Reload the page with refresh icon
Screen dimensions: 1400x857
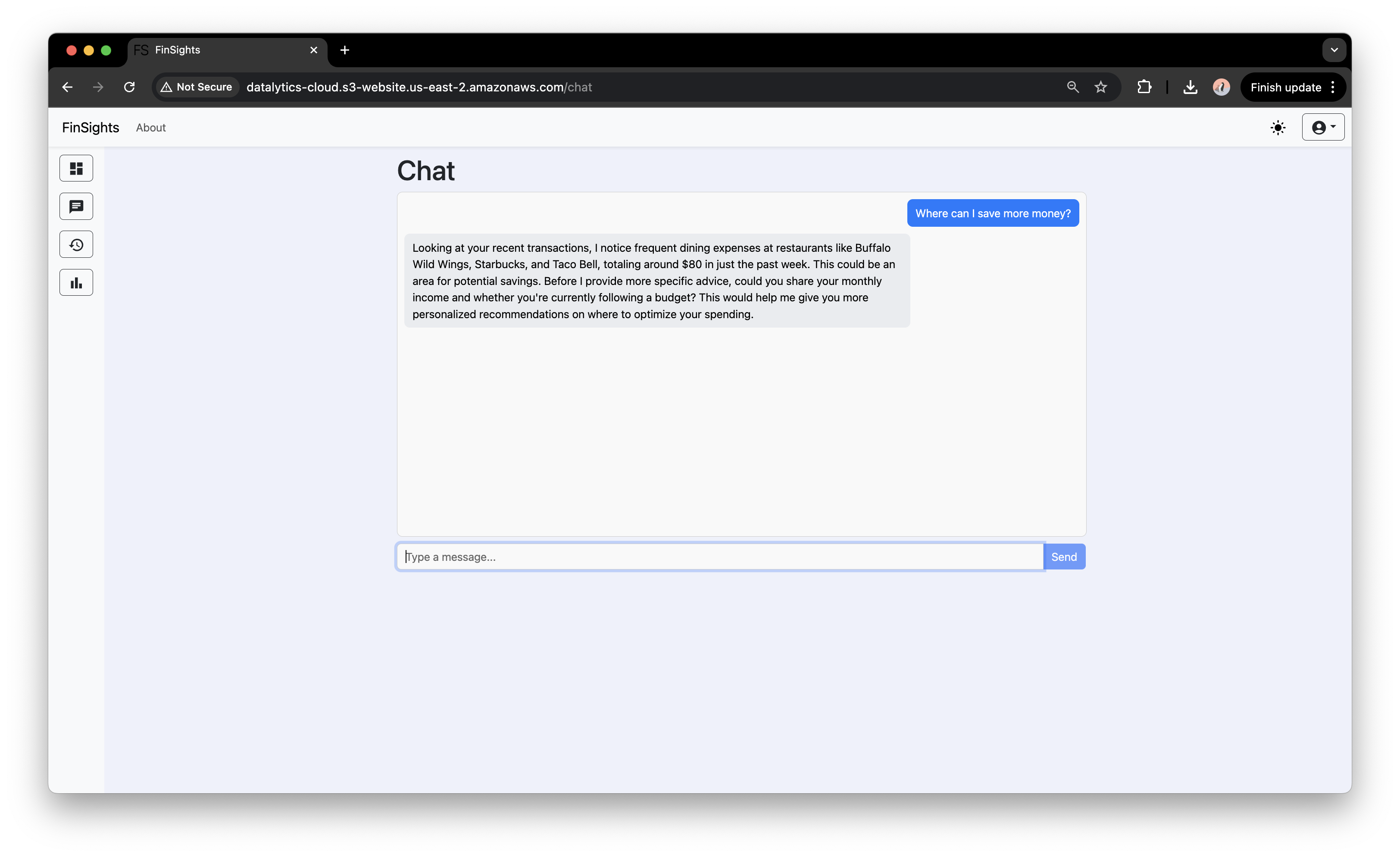pyautogui.click(x=130, y=87)
